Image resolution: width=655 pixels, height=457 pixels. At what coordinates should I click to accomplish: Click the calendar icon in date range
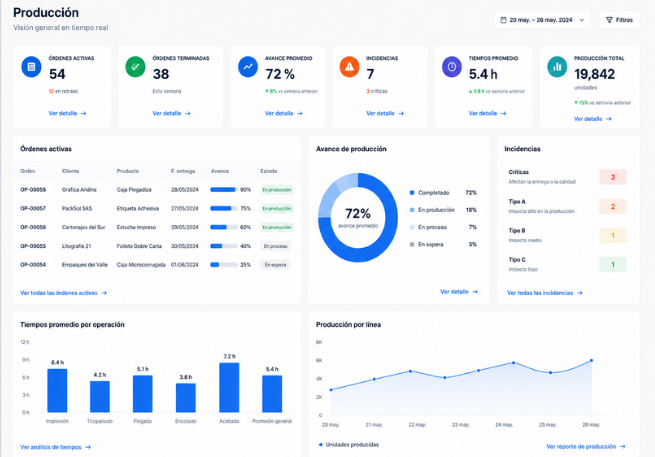point(503,20)
